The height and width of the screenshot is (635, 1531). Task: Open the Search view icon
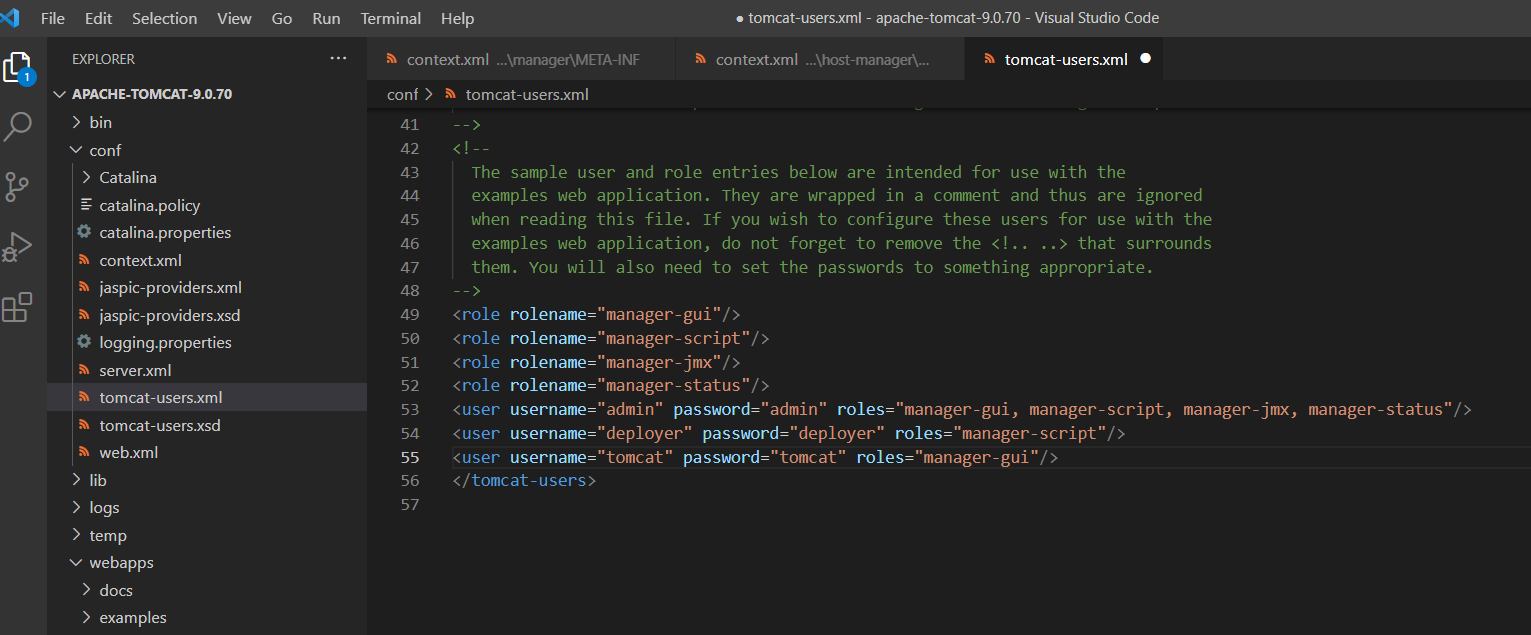point(18,127)
